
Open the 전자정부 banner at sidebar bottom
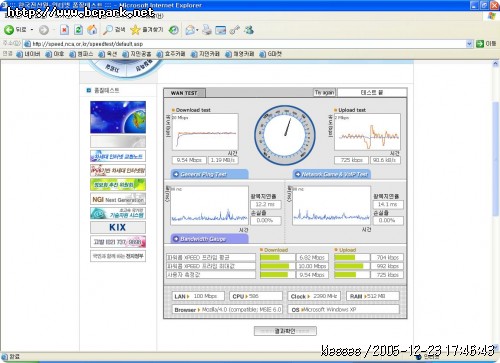click(118, 256)
